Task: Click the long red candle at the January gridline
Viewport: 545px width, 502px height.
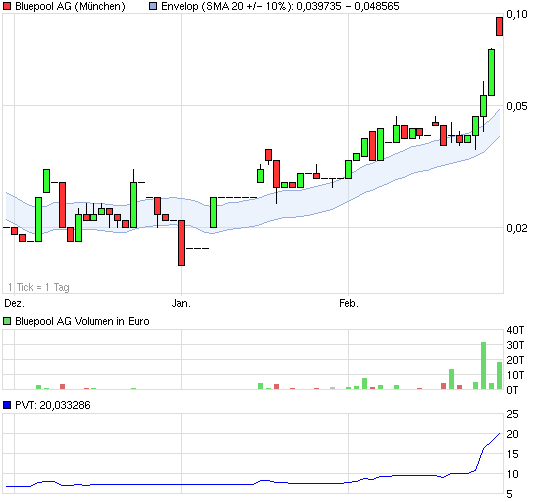Action: (181, 243)
